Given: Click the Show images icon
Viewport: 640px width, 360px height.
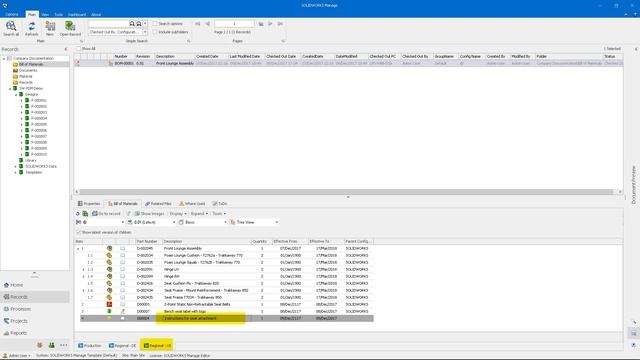Looking at the screenshot, I should click(x=137, y=213).
